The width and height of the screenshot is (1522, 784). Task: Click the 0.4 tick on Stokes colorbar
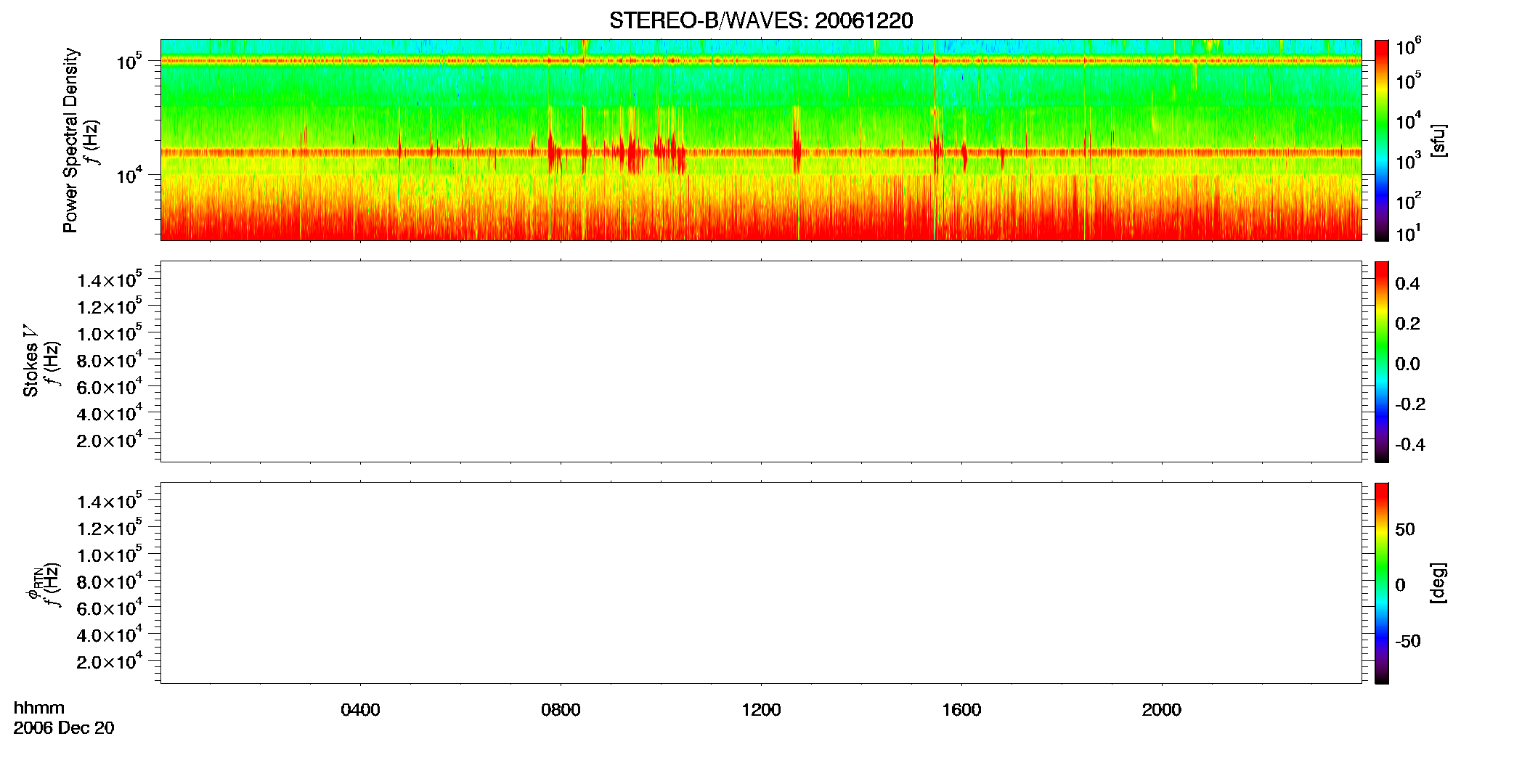1407,284
